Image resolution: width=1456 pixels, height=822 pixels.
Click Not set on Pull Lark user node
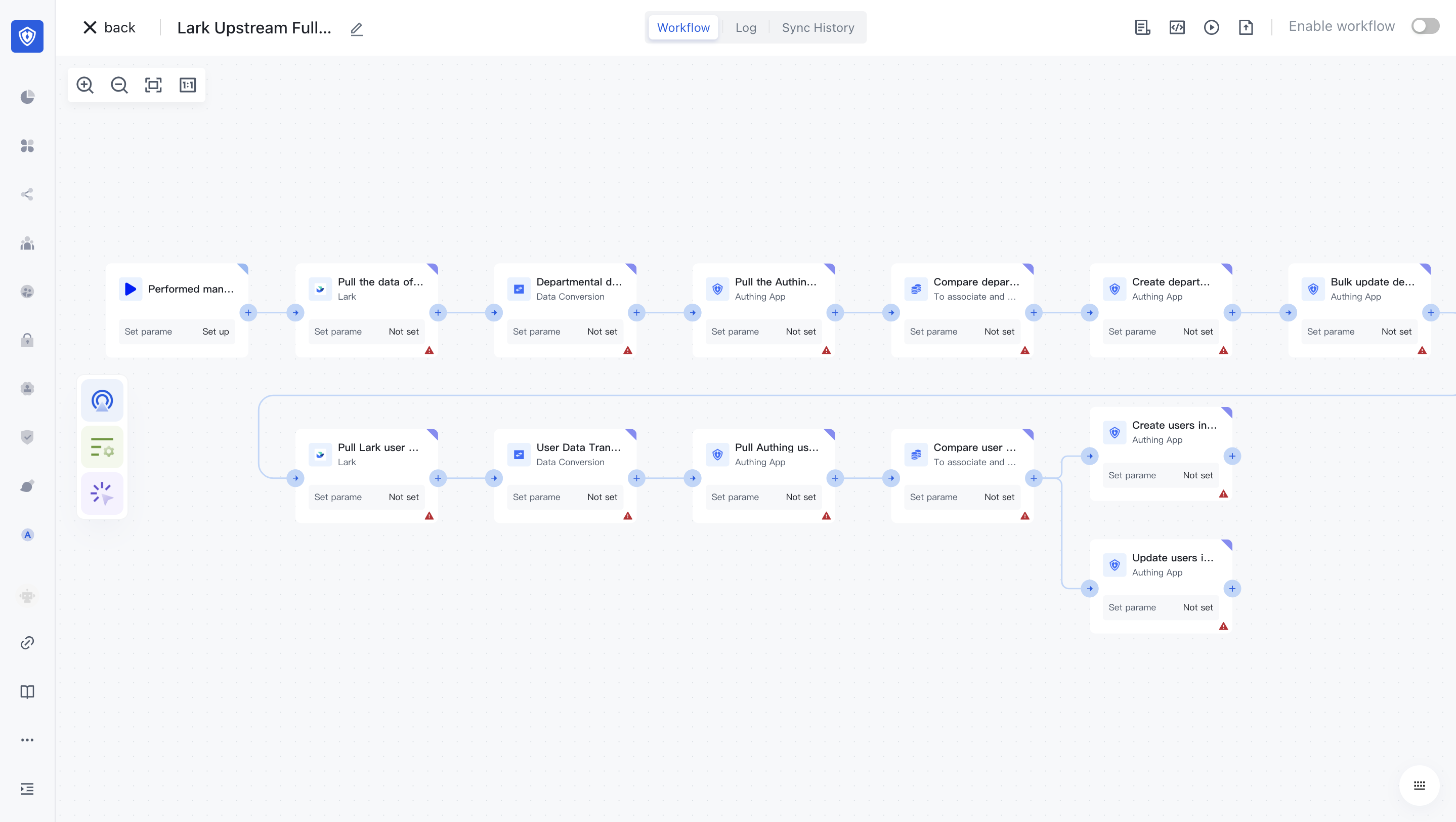(404, 497)
